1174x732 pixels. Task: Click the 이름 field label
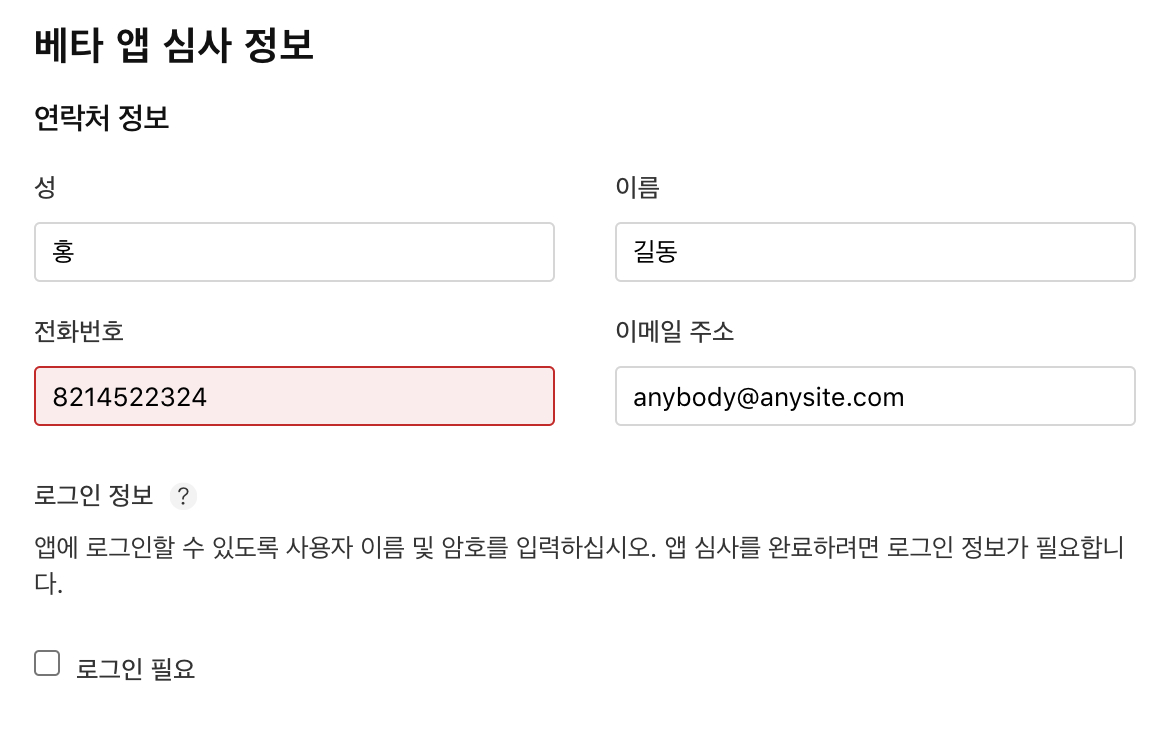pos(638,187)
